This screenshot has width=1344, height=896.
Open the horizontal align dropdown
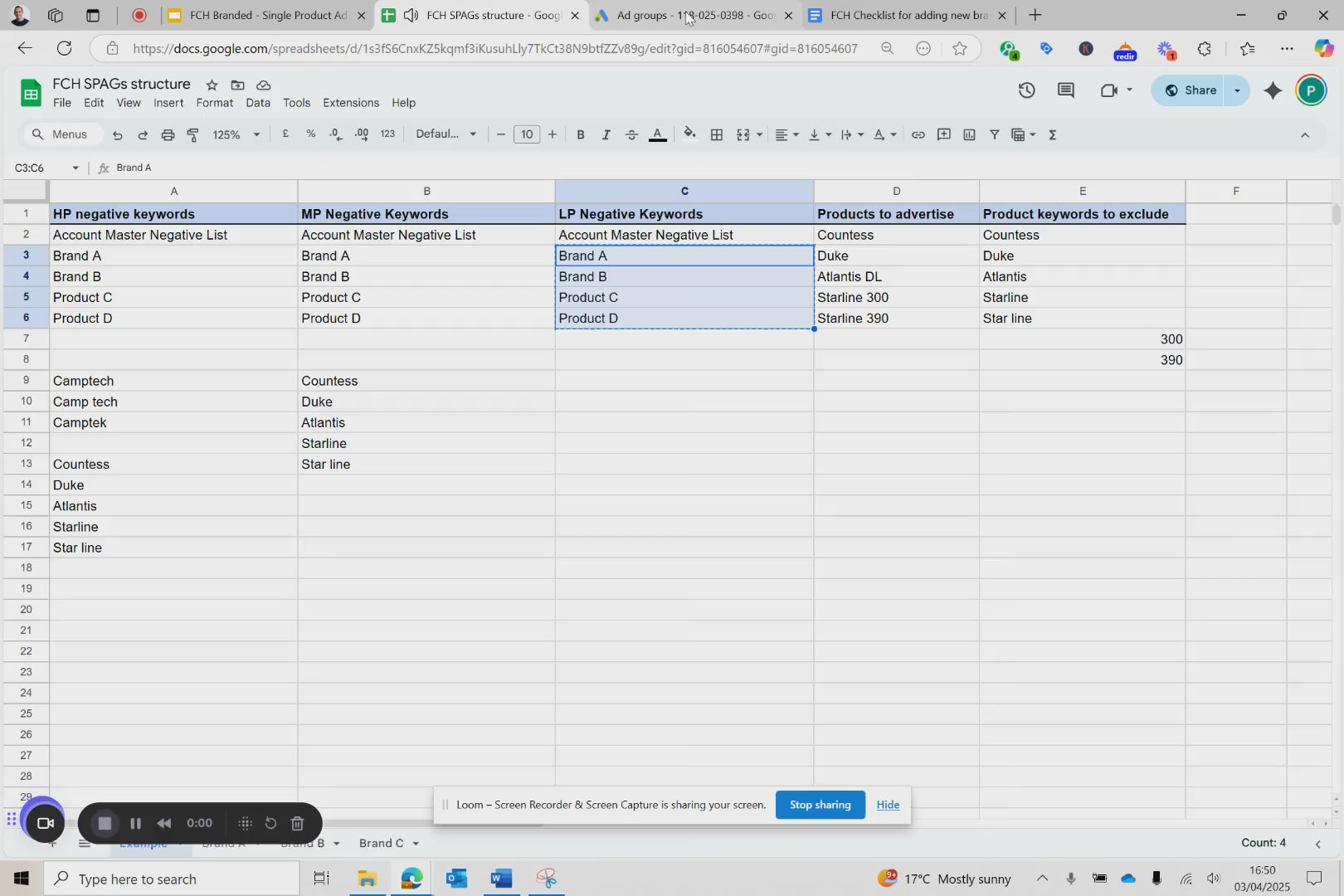pyautogui.click(x=786, y=134)
